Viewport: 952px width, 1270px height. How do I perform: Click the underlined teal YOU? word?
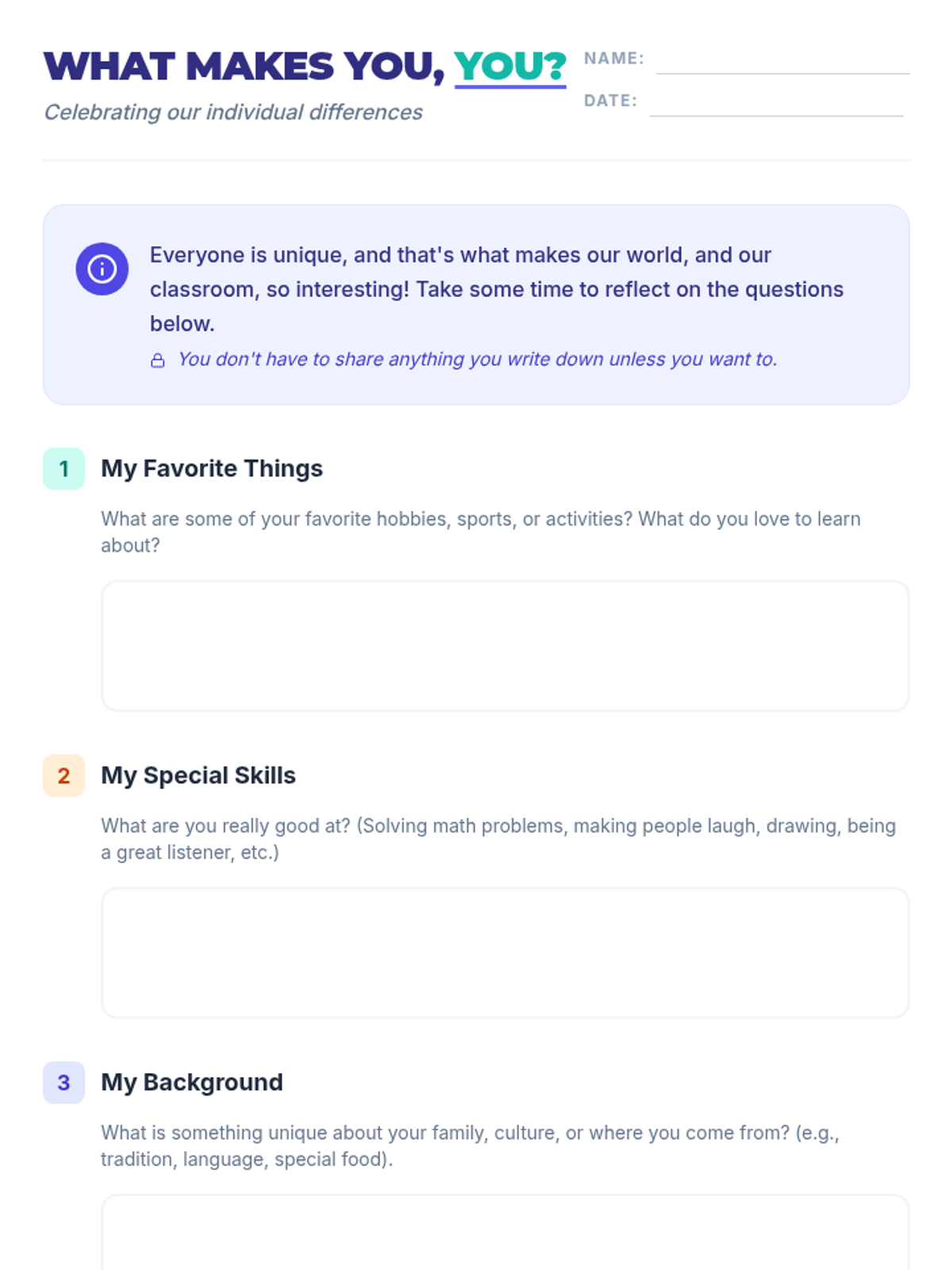click(510, 67)
